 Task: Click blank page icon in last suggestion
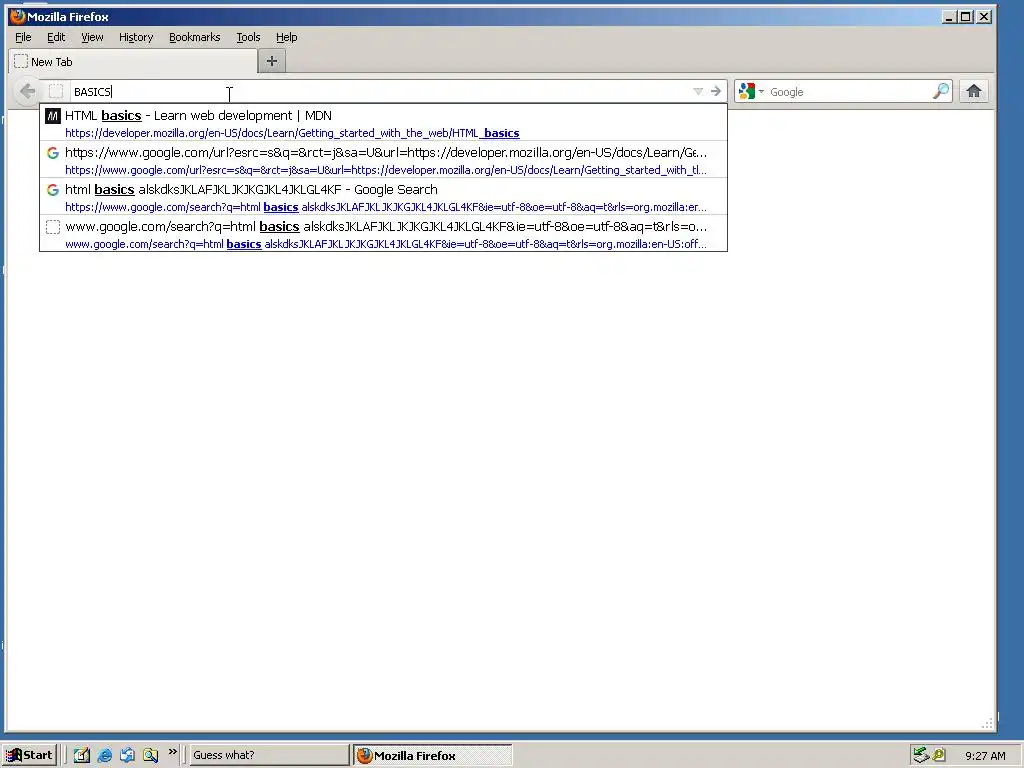point(53,227)
